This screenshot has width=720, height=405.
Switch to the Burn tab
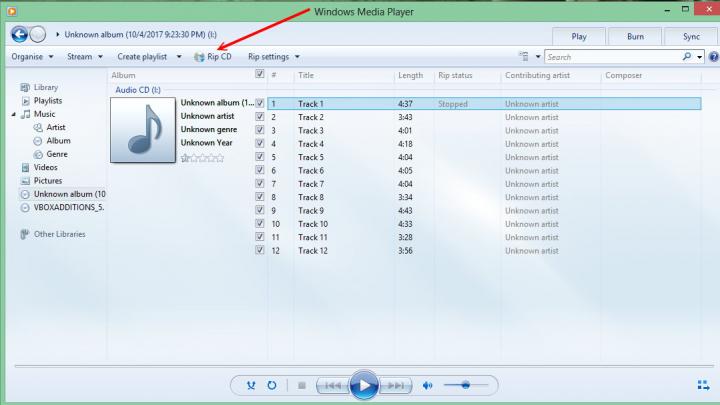(635, 36)
